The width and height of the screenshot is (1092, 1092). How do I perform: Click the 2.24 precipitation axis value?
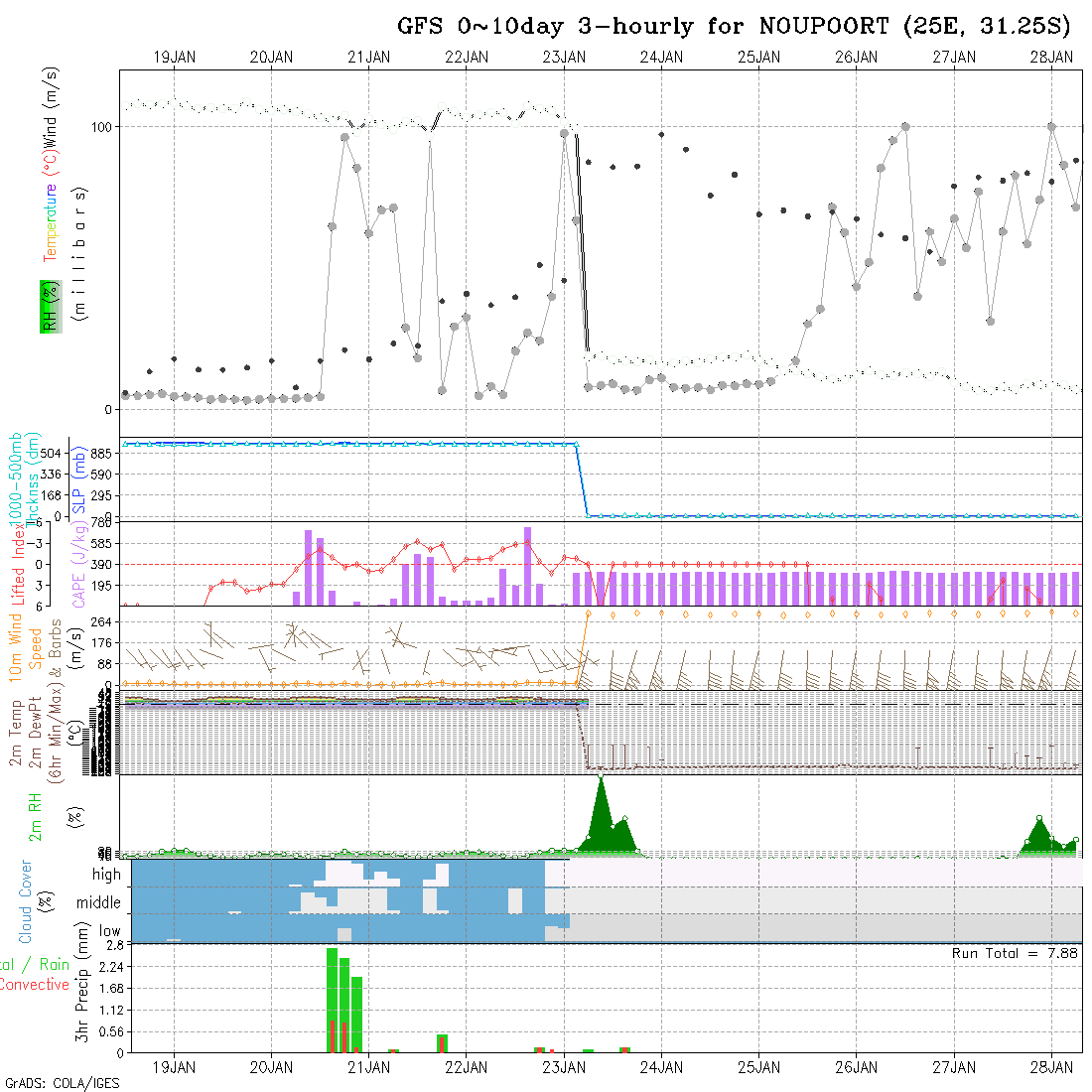(x=112, y=967)
